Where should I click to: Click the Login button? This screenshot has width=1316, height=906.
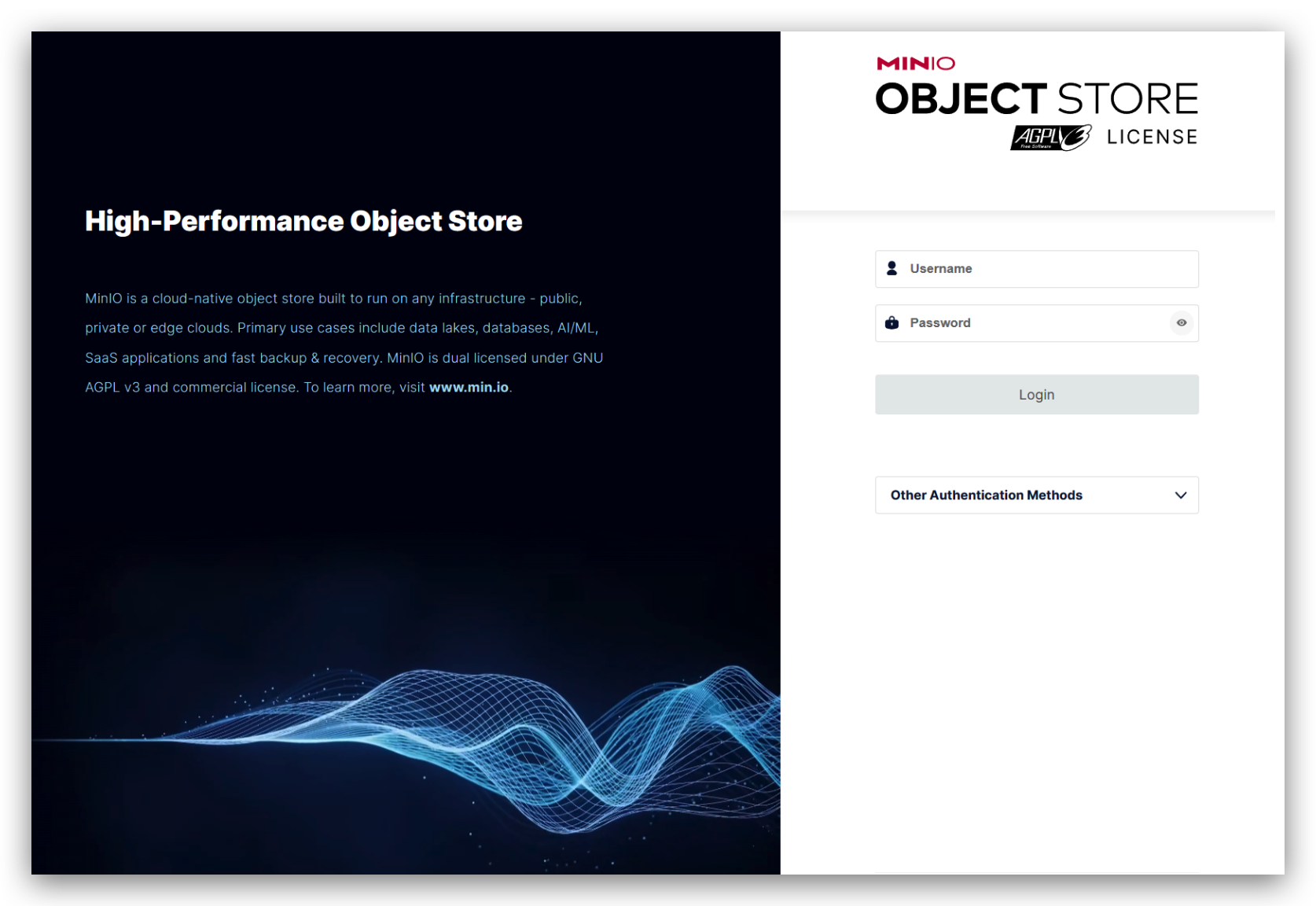point(1036,395)
